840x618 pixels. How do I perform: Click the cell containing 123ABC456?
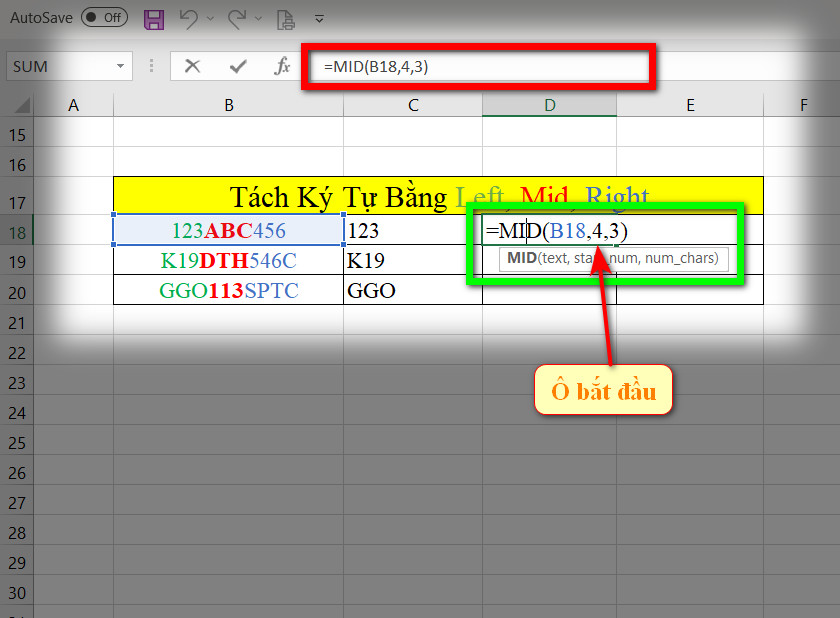point(229,230)
